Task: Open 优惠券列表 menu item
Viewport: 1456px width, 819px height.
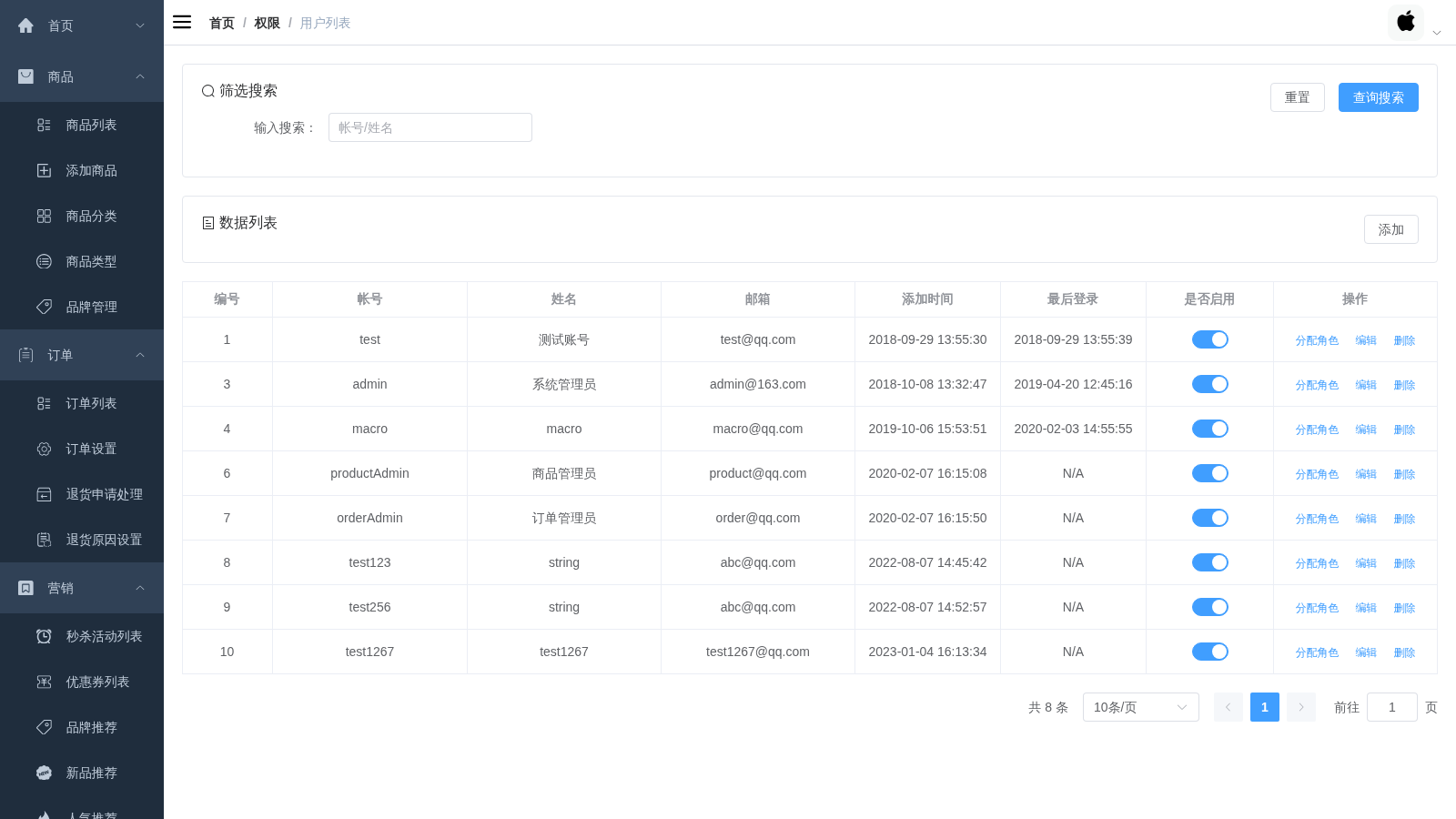Action: pos(82,682)
